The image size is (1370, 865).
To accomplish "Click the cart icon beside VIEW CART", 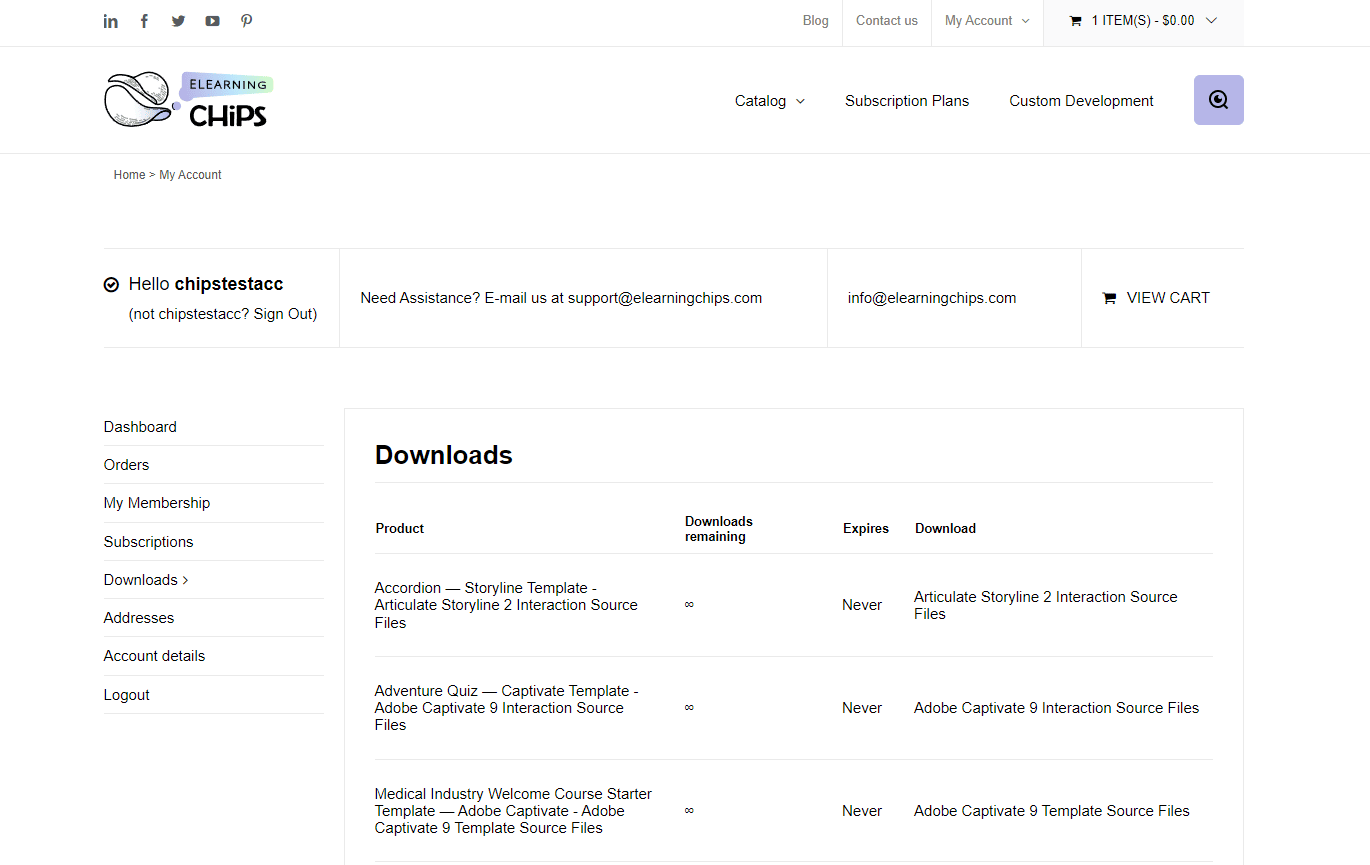I will point(1109,298).
